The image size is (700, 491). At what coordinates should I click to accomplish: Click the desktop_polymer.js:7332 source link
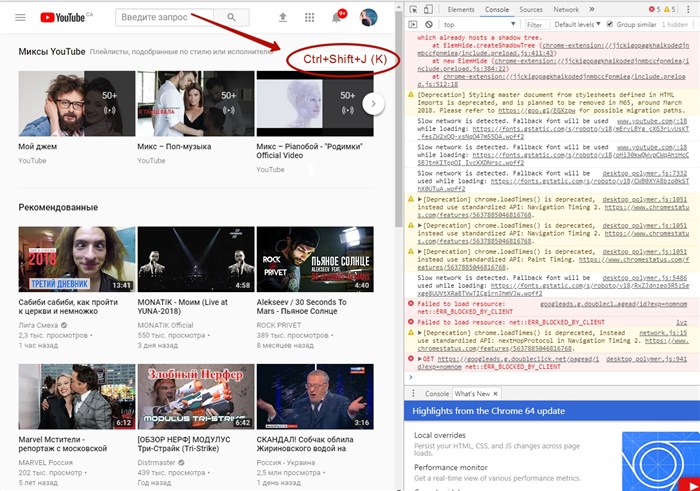click(x=645, y=173)
